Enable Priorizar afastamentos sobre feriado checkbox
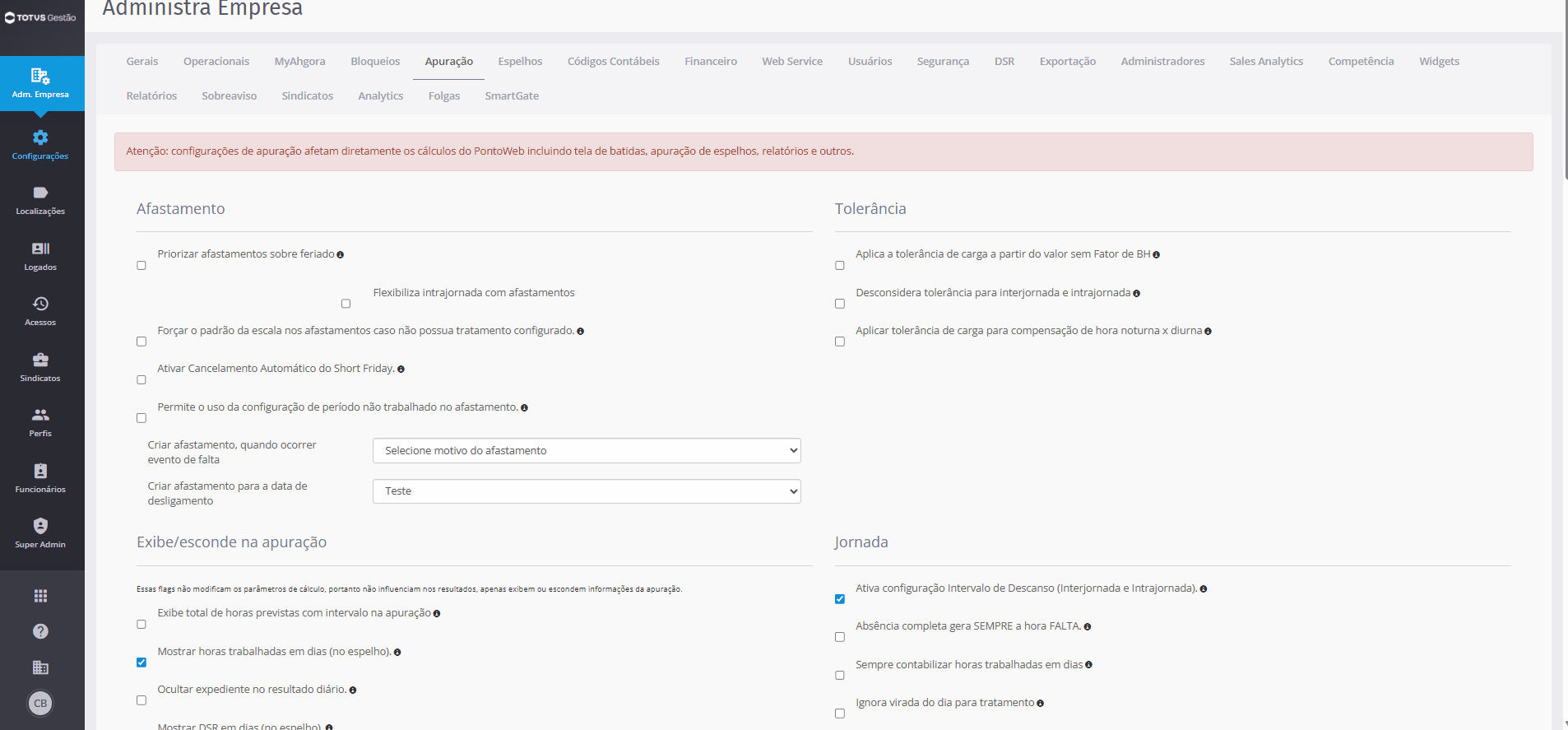The image size is (1568, 730). [141, 266]
